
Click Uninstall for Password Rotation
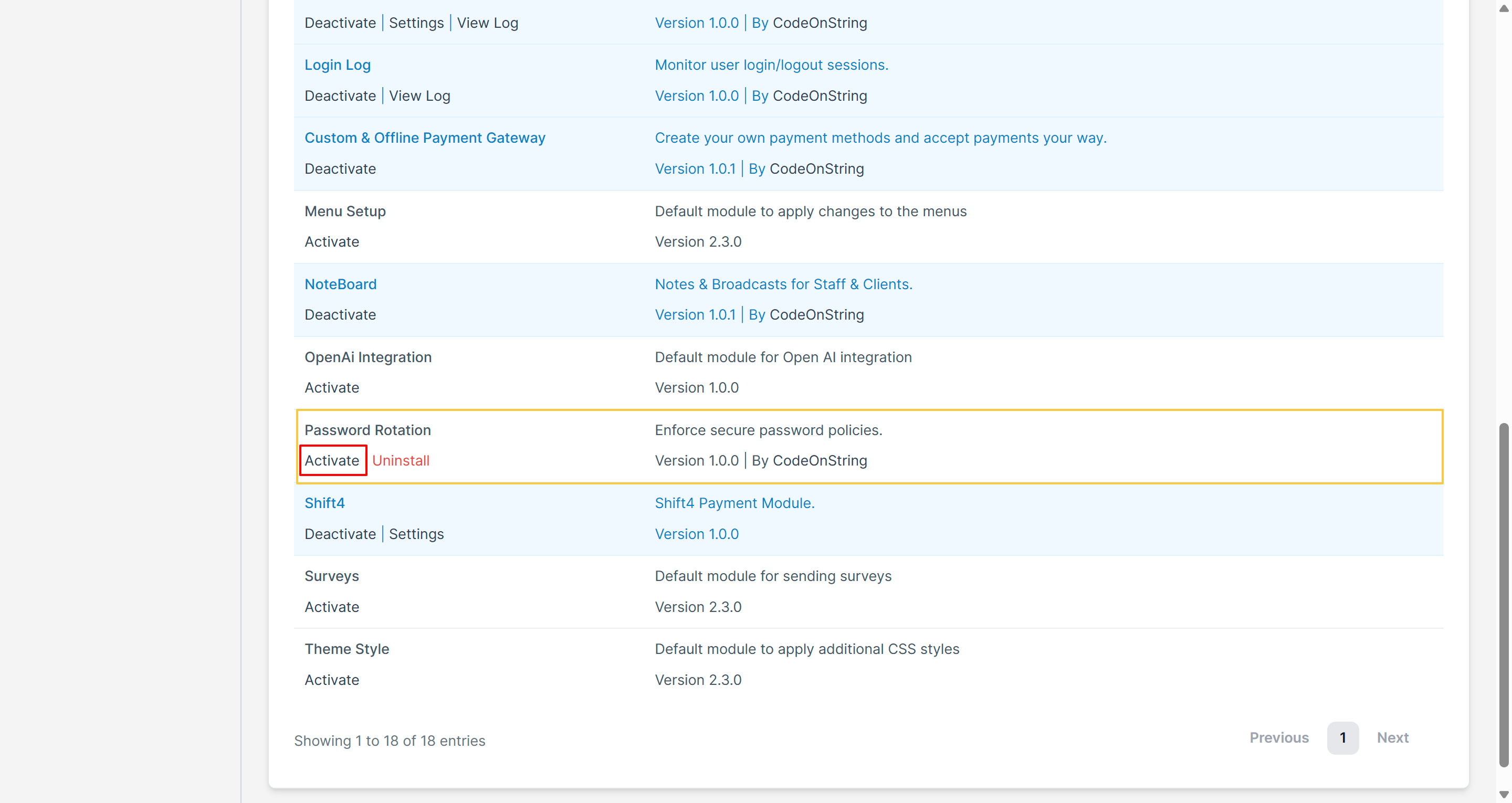tap(400, 461)
